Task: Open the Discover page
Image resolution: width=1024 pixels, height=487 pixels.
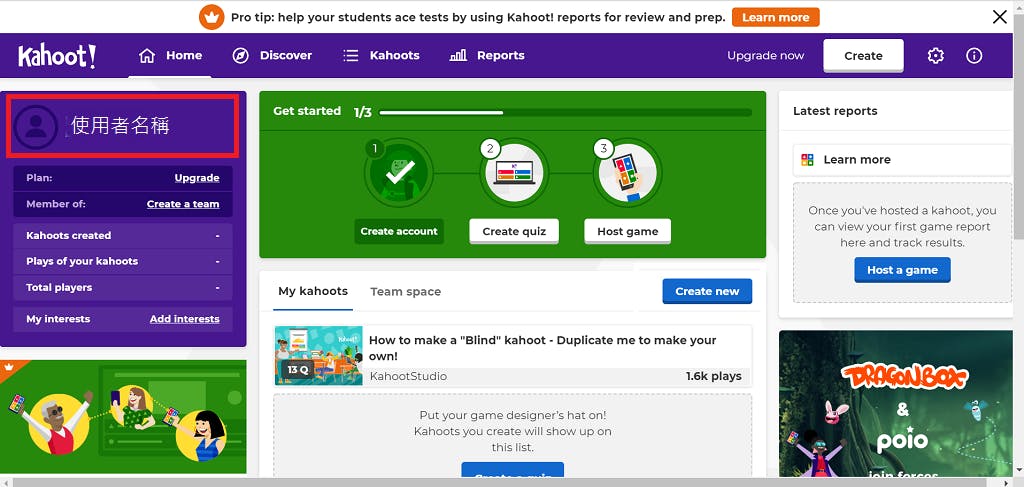Action: (272, 56)
